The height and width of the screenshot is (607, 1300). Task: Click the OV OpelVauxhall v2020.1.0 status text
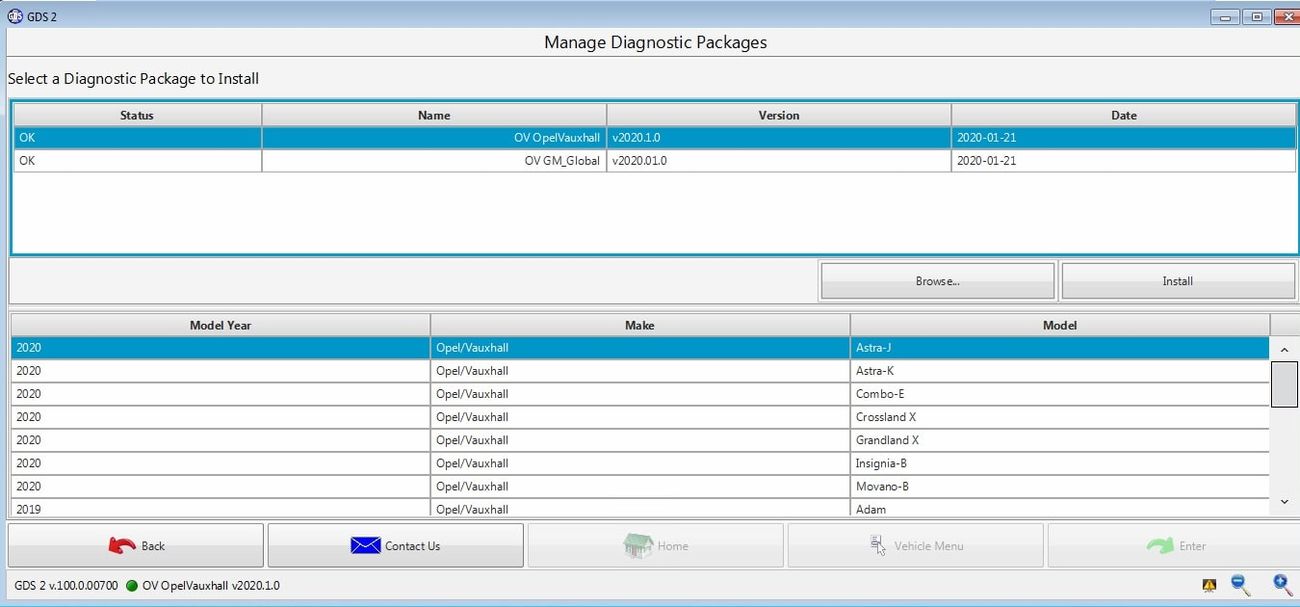click(211, 585)
